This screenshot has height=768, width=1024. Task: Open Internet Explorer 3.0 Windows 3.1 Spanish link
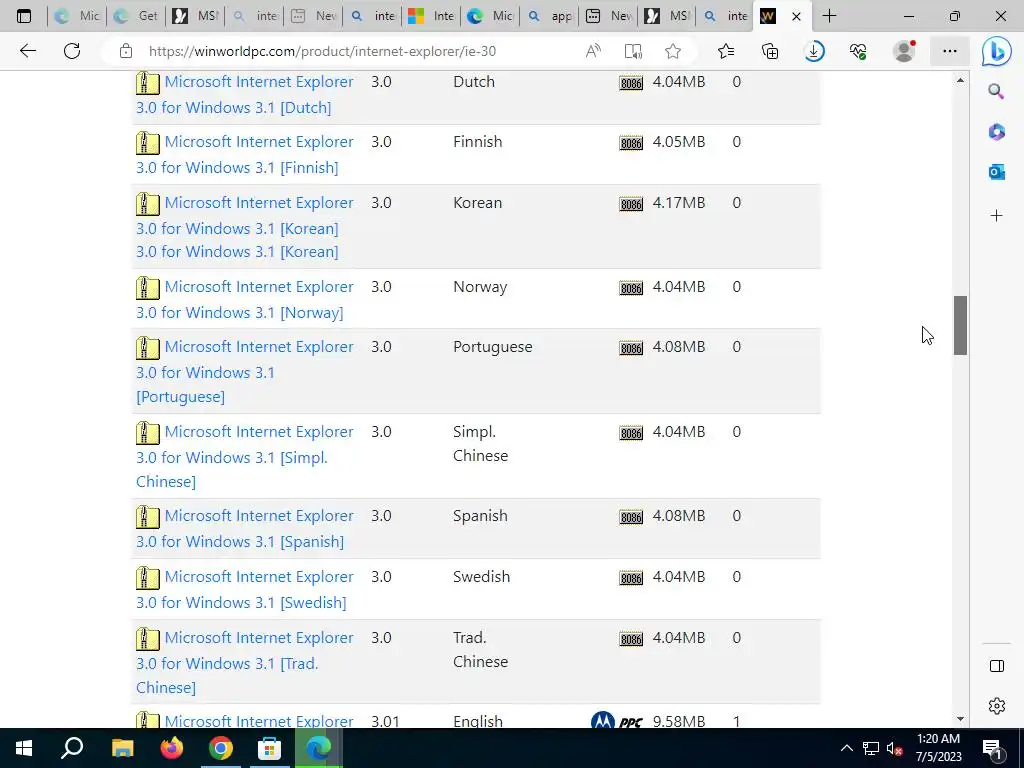click(x=245, y=528)
